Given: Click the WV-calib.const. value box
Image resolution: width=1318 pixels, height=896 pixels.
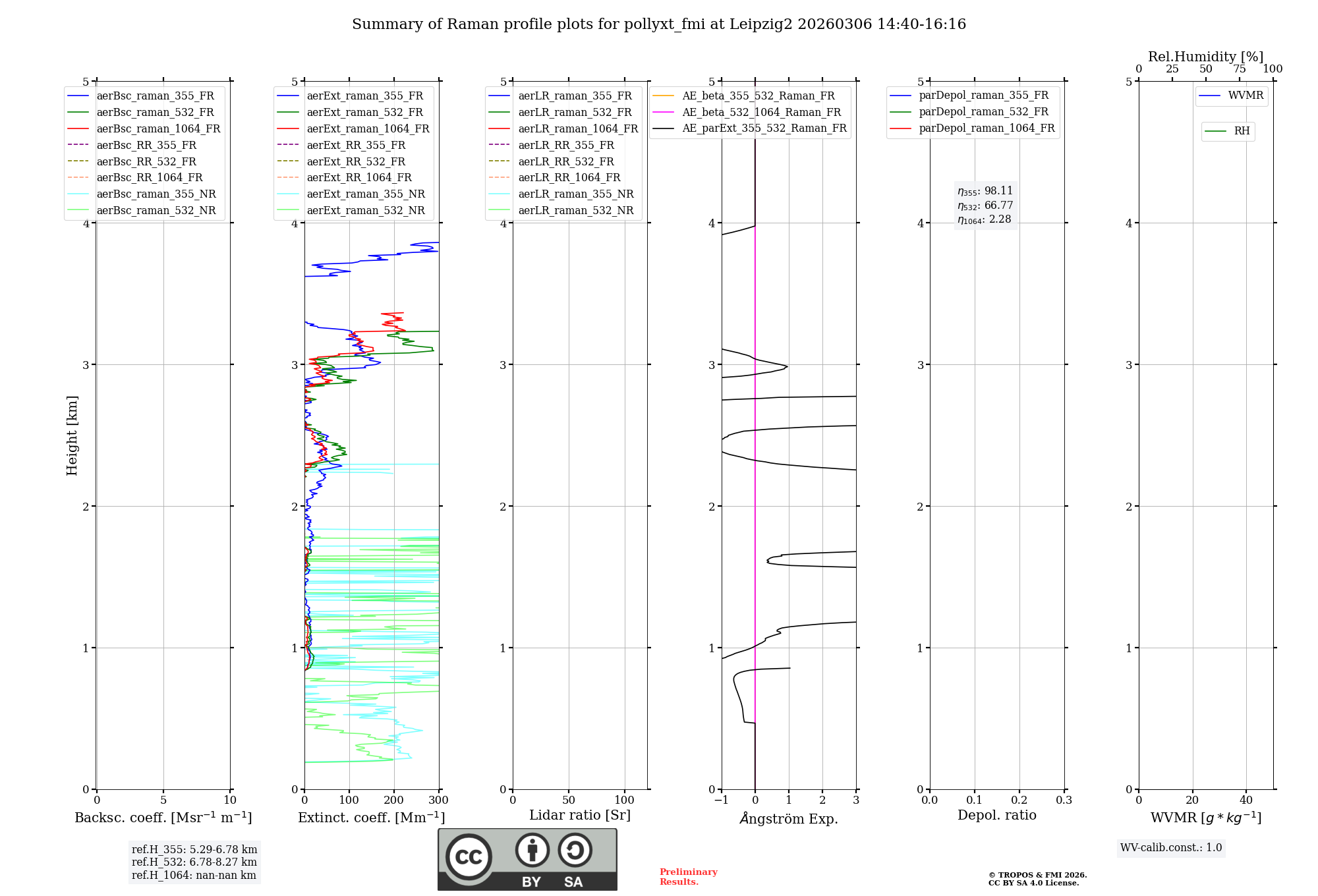Looking at the screenshot, I should pyautogui.click(x=1171, y=848).
